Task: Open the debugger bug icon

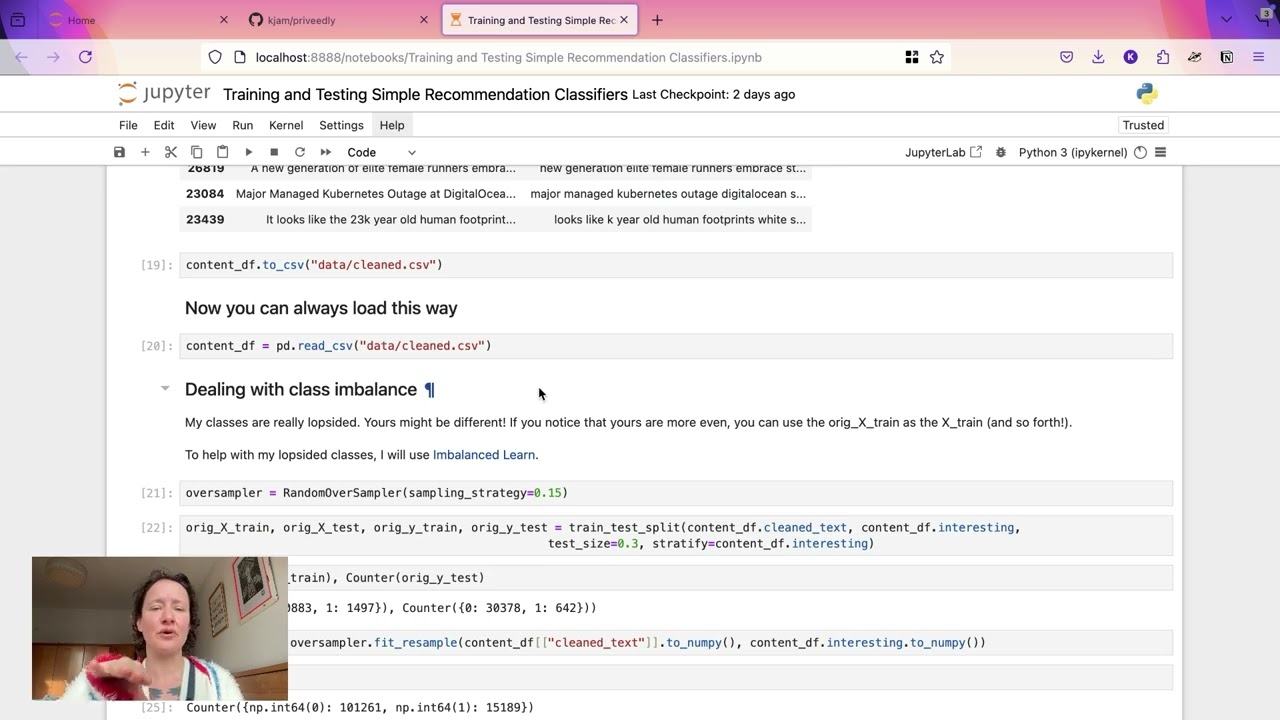Action: pos(1000,152)
